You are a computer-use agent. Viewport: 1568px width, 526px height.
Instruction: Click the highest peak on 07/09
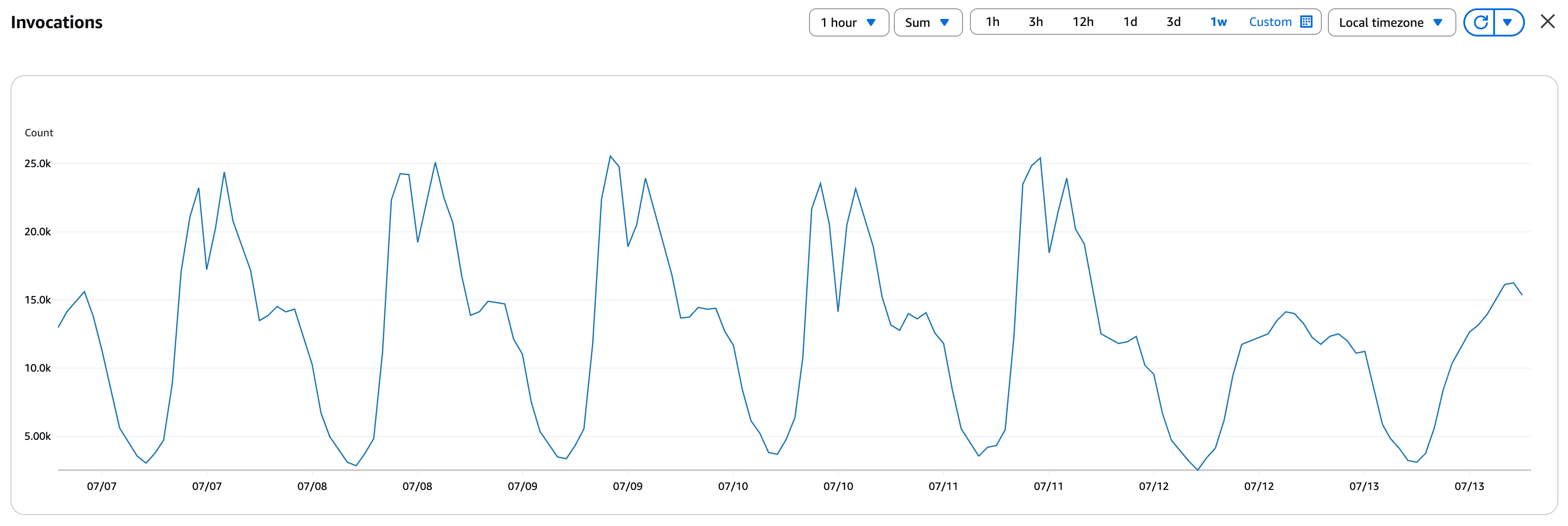point(610,157)
